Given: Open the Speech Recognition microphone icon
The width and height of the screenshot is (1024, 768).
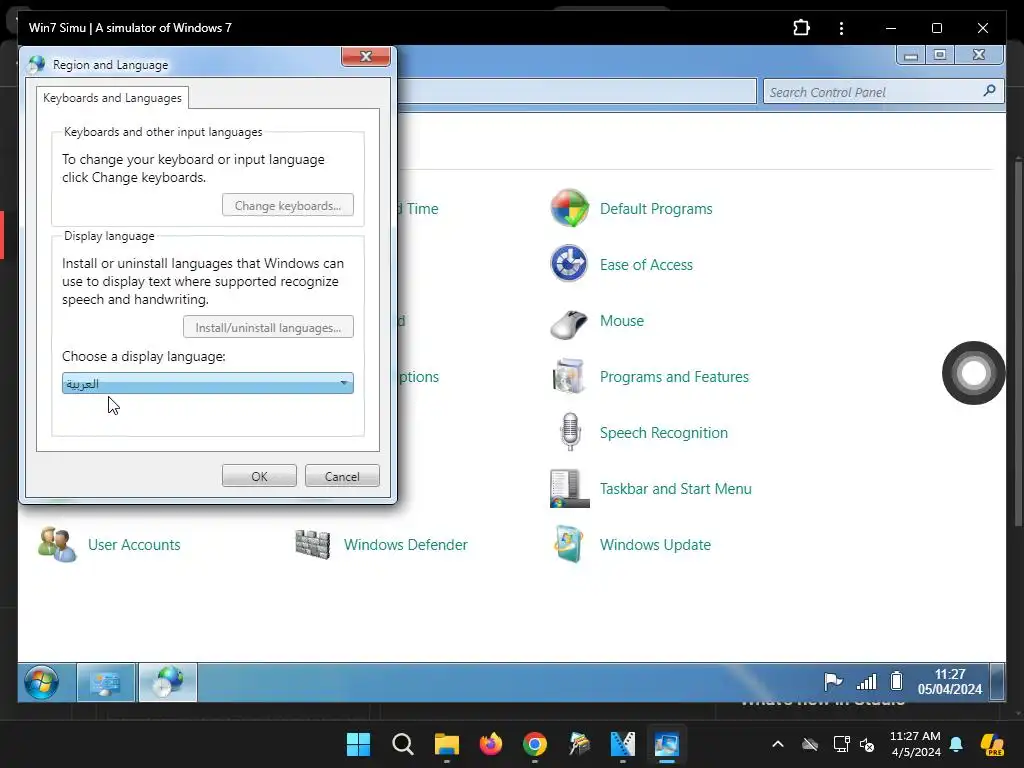Looking at the screenshot, I should pos(570,432).
